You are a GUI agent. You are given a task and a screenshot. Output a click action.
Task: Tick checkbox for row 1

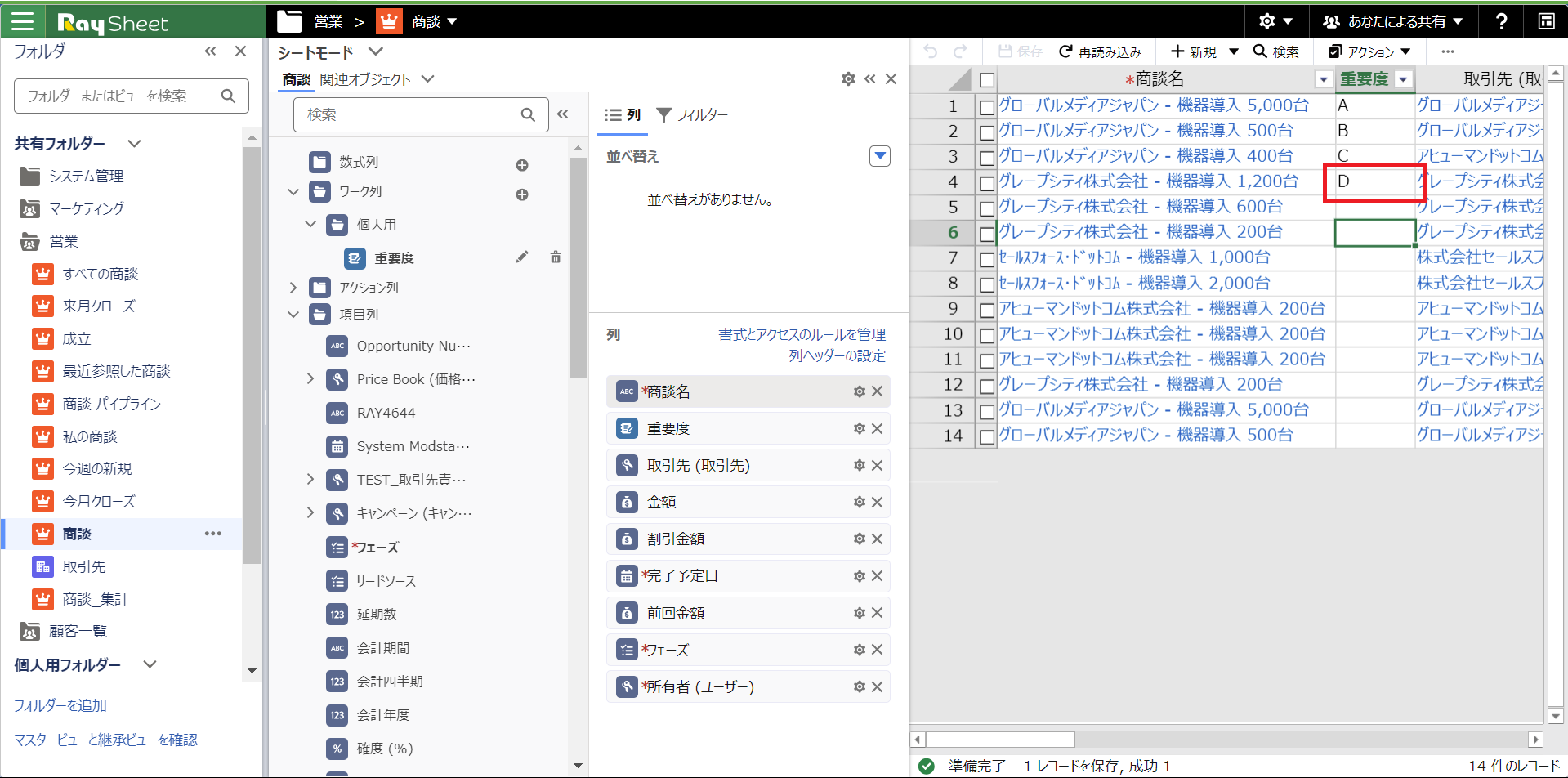pyautogui.click(x=987, y=106)
